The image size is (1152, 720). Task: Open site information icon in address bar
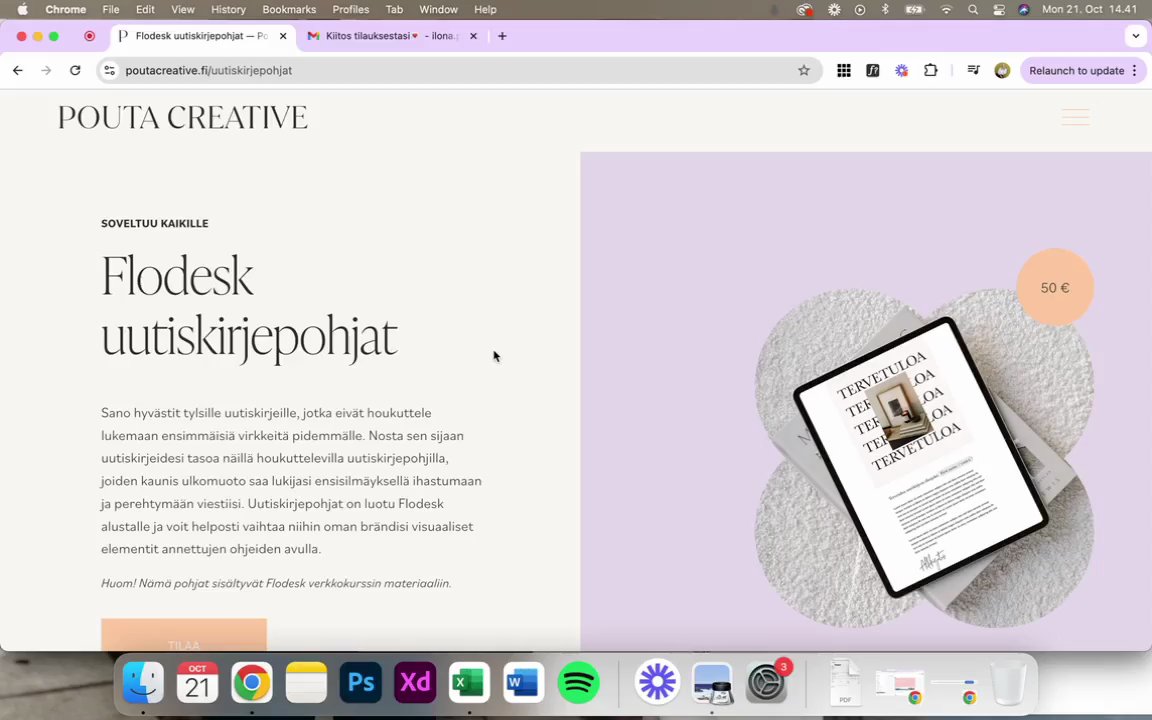coord(109,71)
